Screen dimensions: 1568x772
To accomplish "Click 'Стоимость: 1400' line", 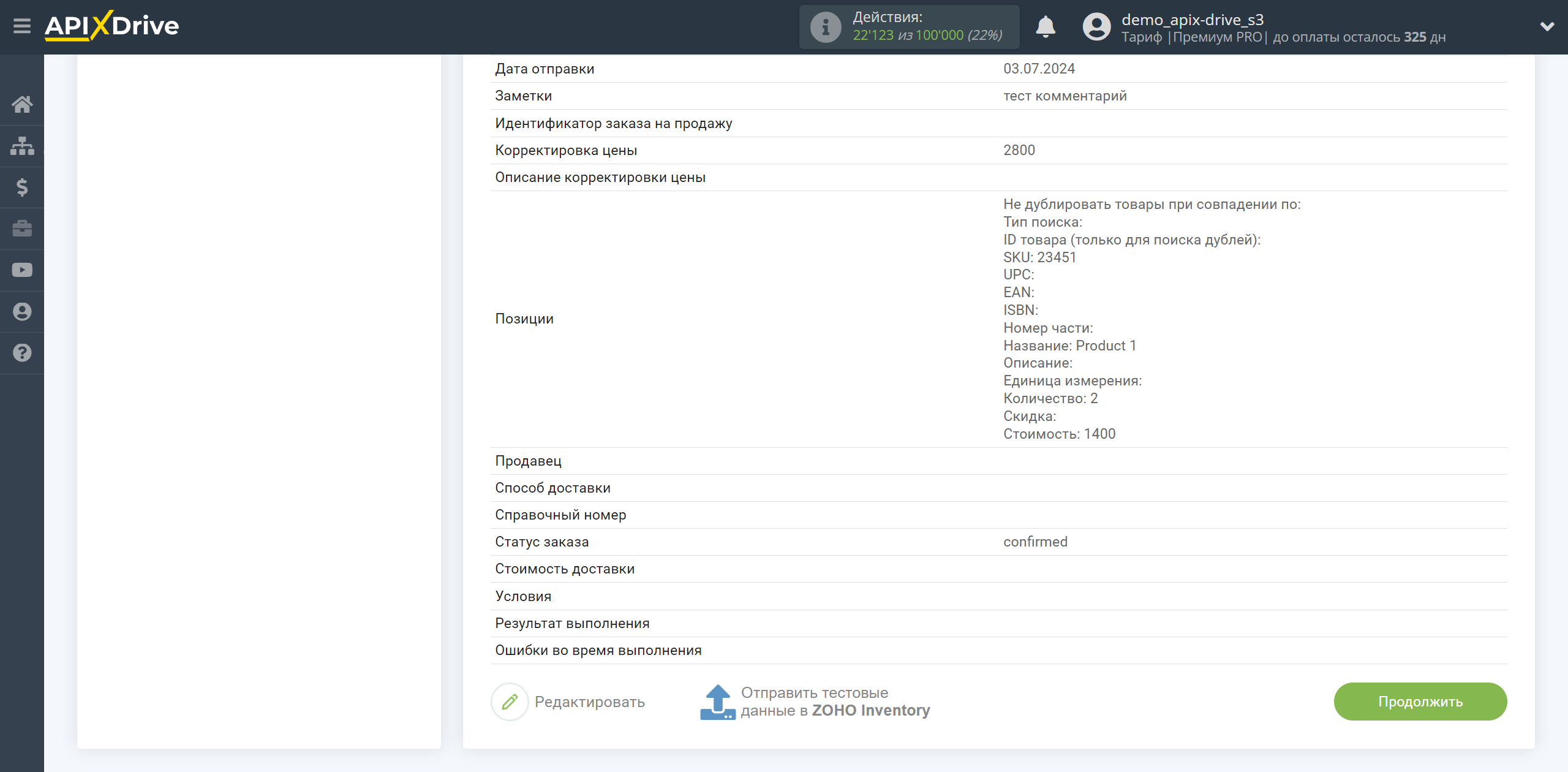I will [1059, 434].
